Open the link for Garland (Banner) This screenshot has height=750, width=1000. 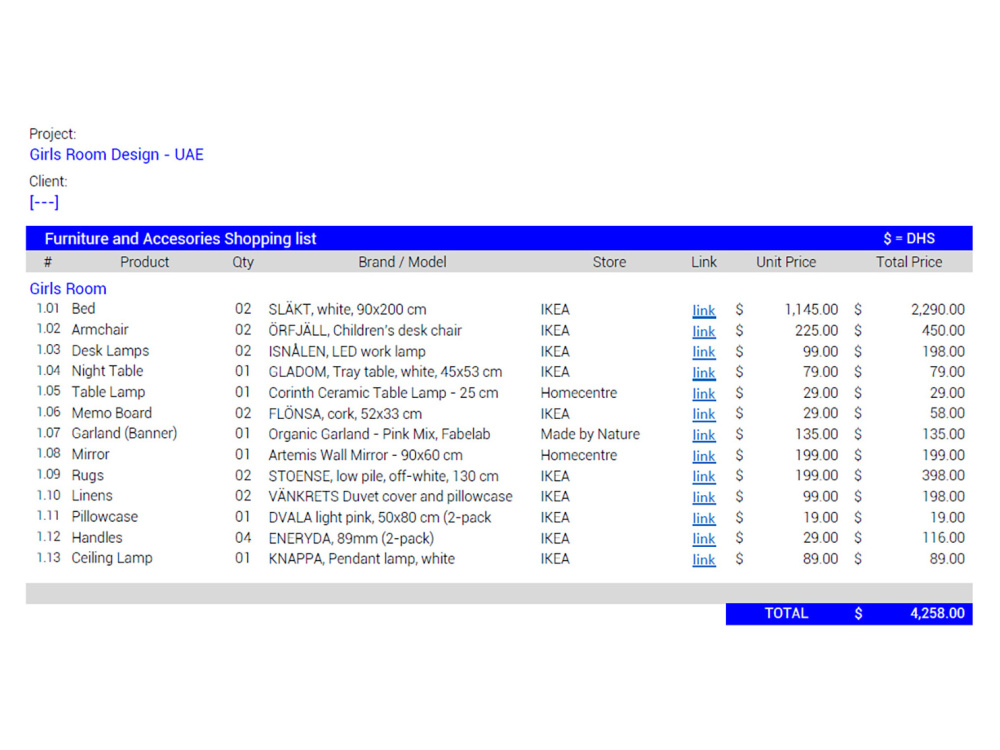pos(703,435)
